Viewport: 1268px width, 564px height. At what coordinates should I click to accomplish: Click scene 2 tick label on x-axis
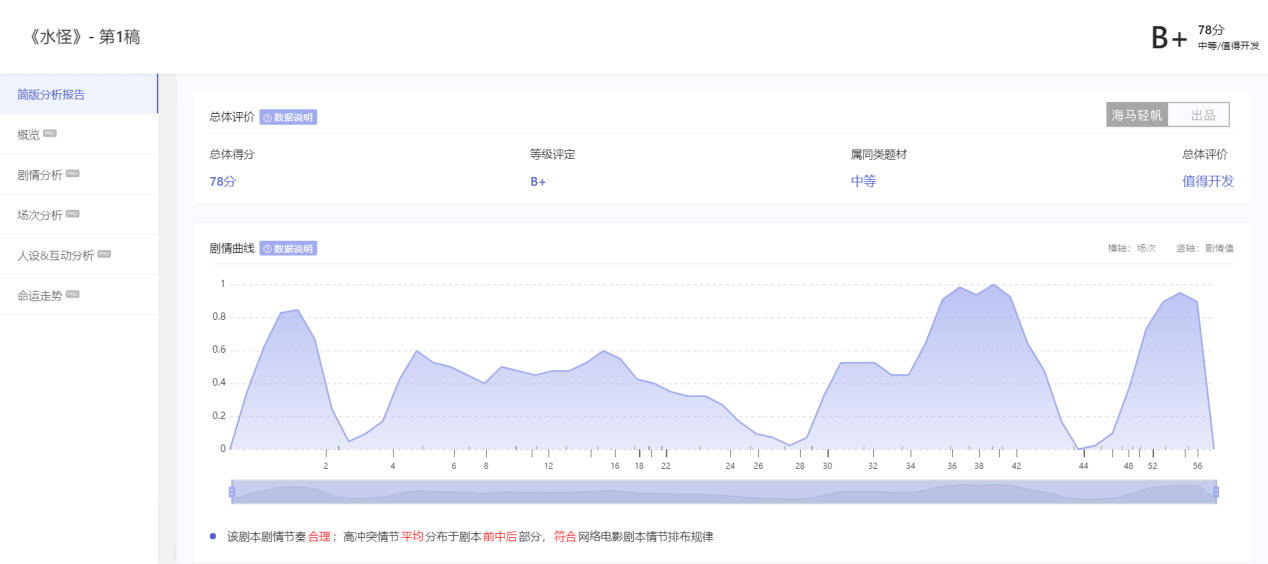click(x=326, y=466)
